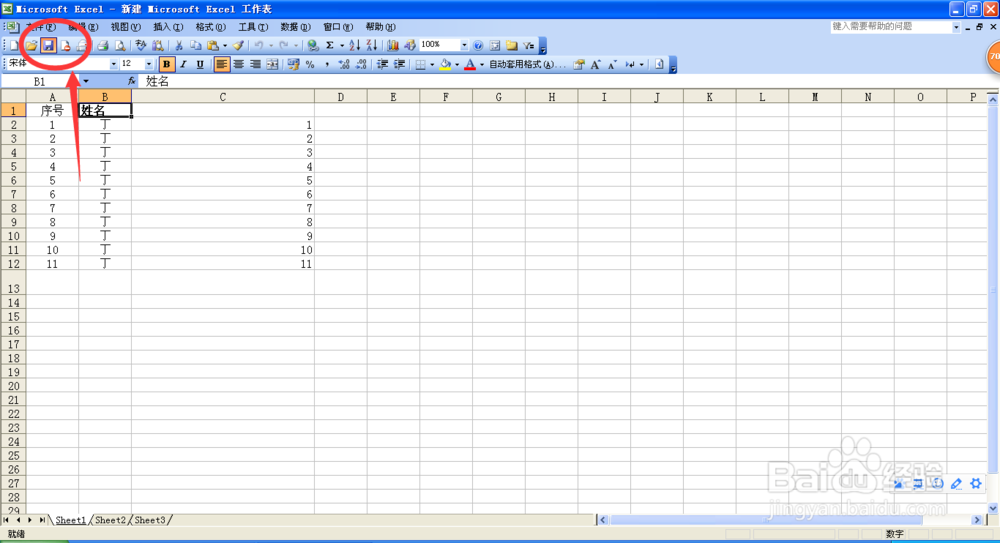
Task: Select row 13 header
Action: pos(13,283)
